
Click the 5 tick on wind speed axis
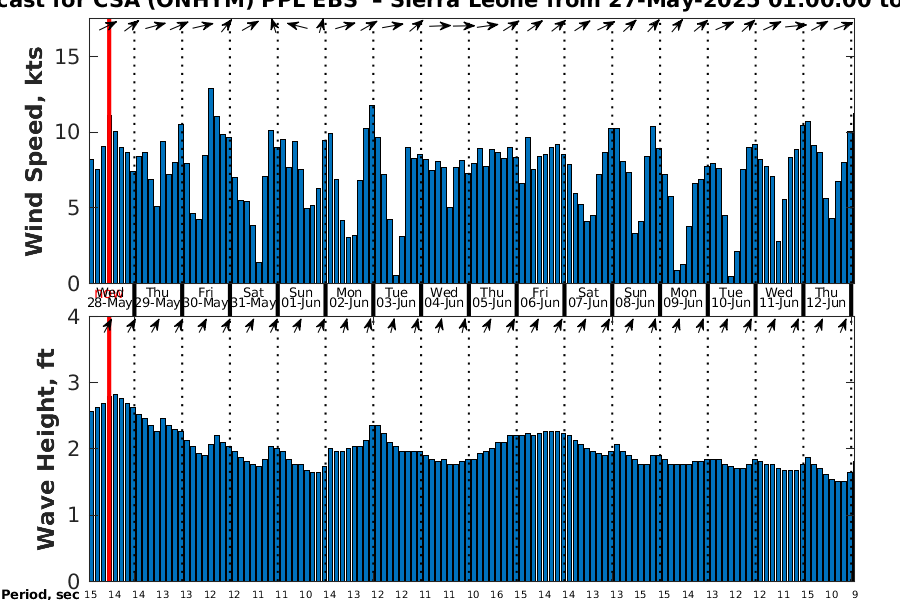pos(74,208)
